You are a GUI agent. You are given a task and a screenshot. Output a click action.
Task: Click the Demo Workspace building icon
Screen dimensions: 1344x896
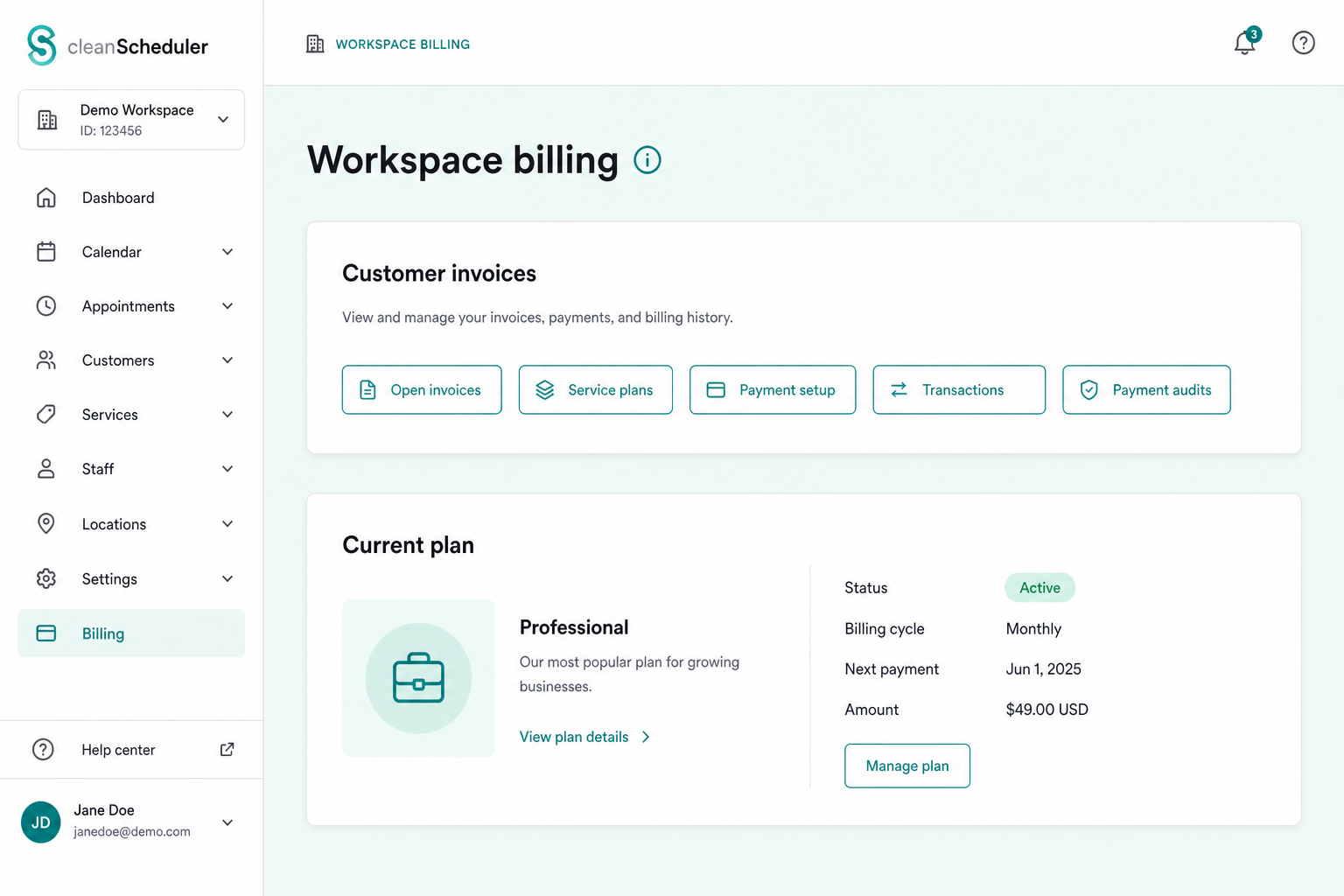pos(47,120)
